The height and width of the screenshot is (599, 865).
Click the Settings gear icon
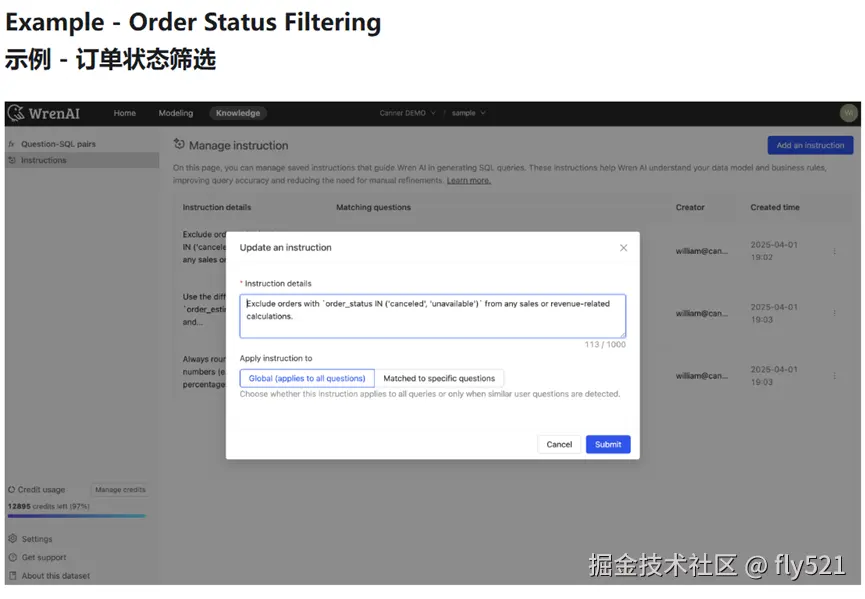pyautogui.click(x=13, y=539)
